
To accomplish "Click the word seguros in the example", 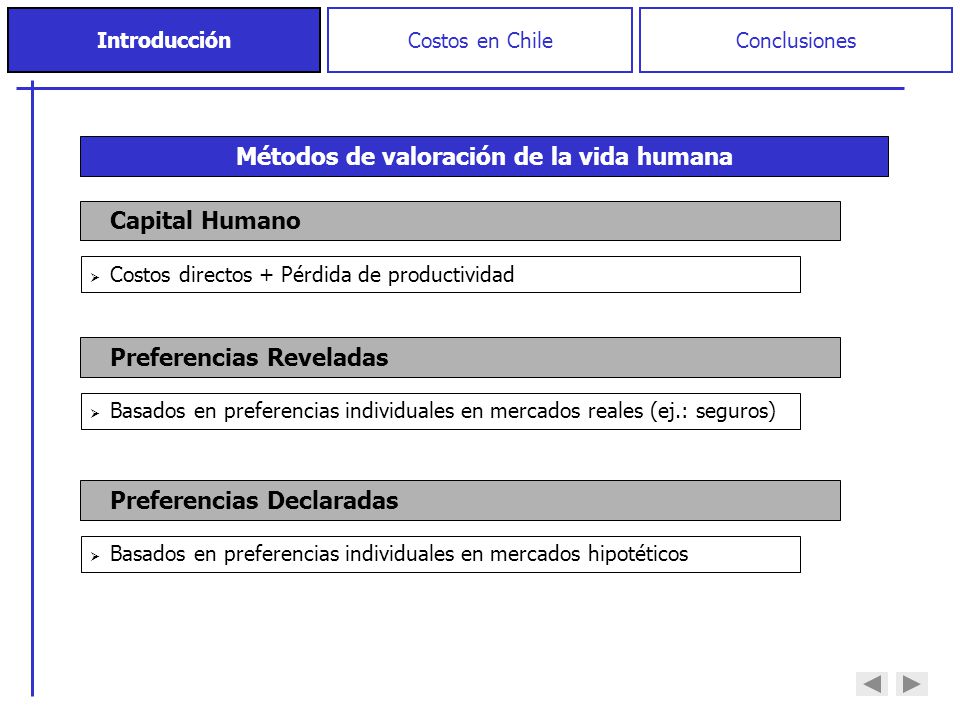I will [x=732, y=411].
